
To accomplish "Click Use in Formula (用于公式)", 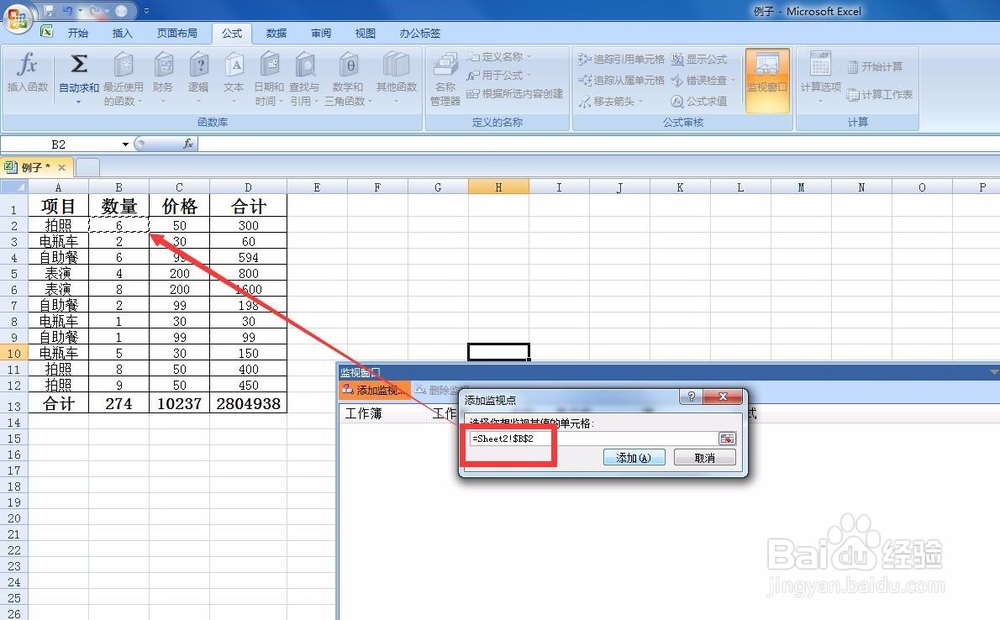I will [499, 75].
